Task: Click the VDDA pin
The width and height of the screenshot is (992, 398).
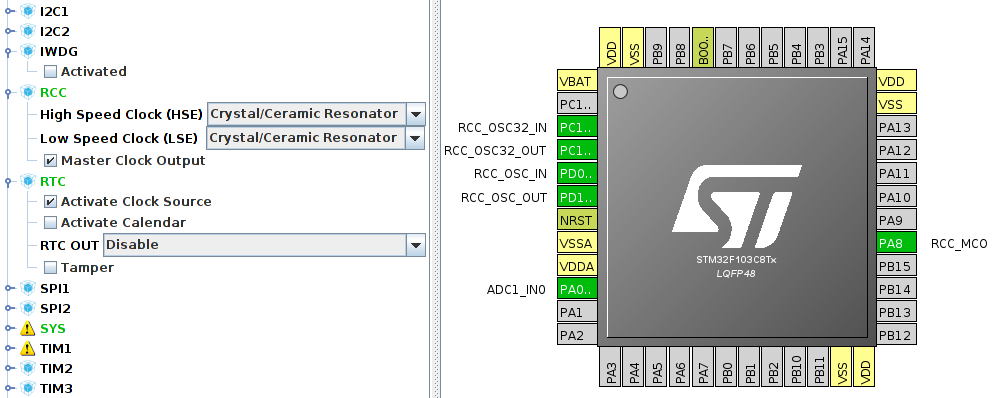Action: coord(577,266)
